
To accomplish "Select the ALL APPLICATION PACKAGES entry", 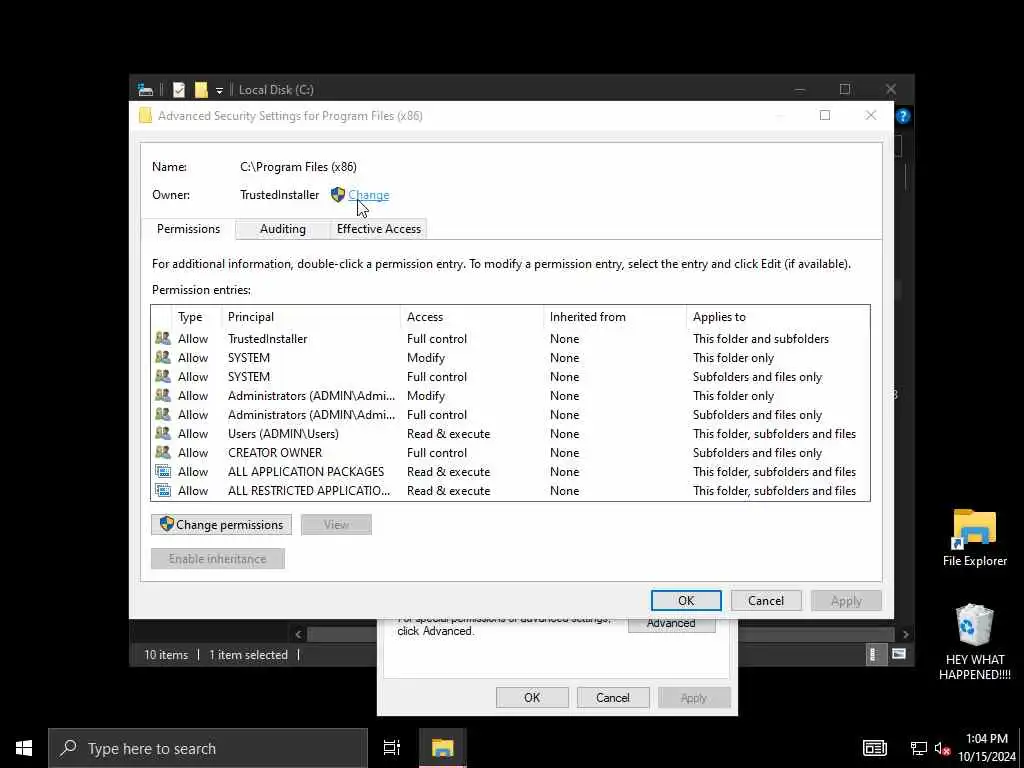I will pyautogui.click(x=510, y=472).
